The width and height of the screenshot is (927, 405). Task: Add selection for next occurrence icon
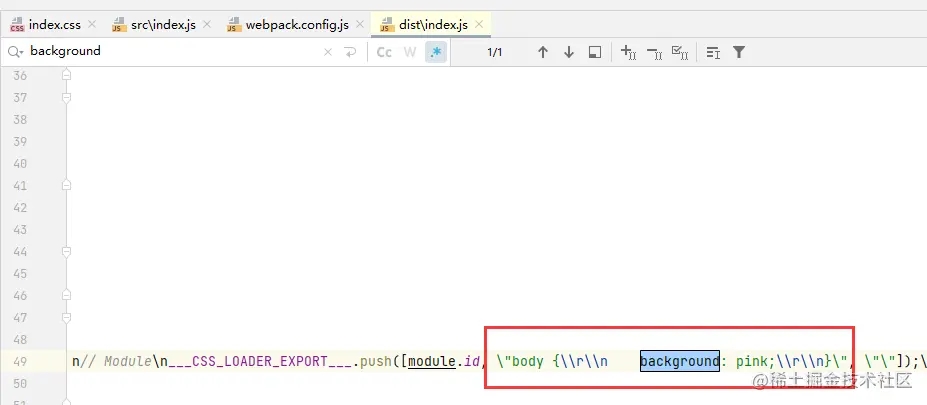628,52
